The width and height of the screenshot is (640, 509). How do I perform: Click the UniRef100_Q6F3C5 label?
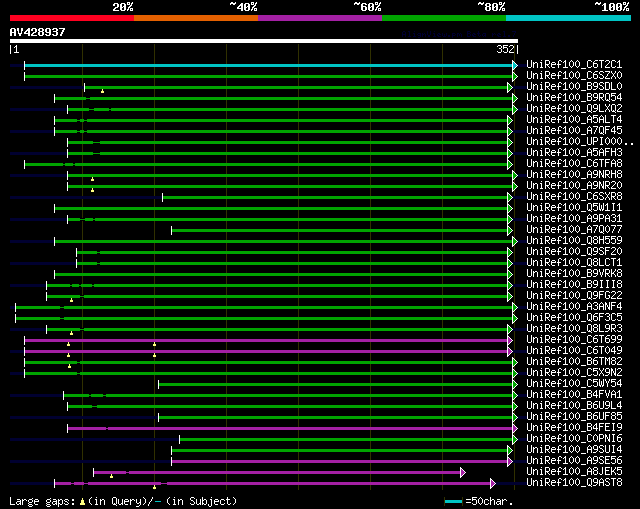tap(574, 318)
